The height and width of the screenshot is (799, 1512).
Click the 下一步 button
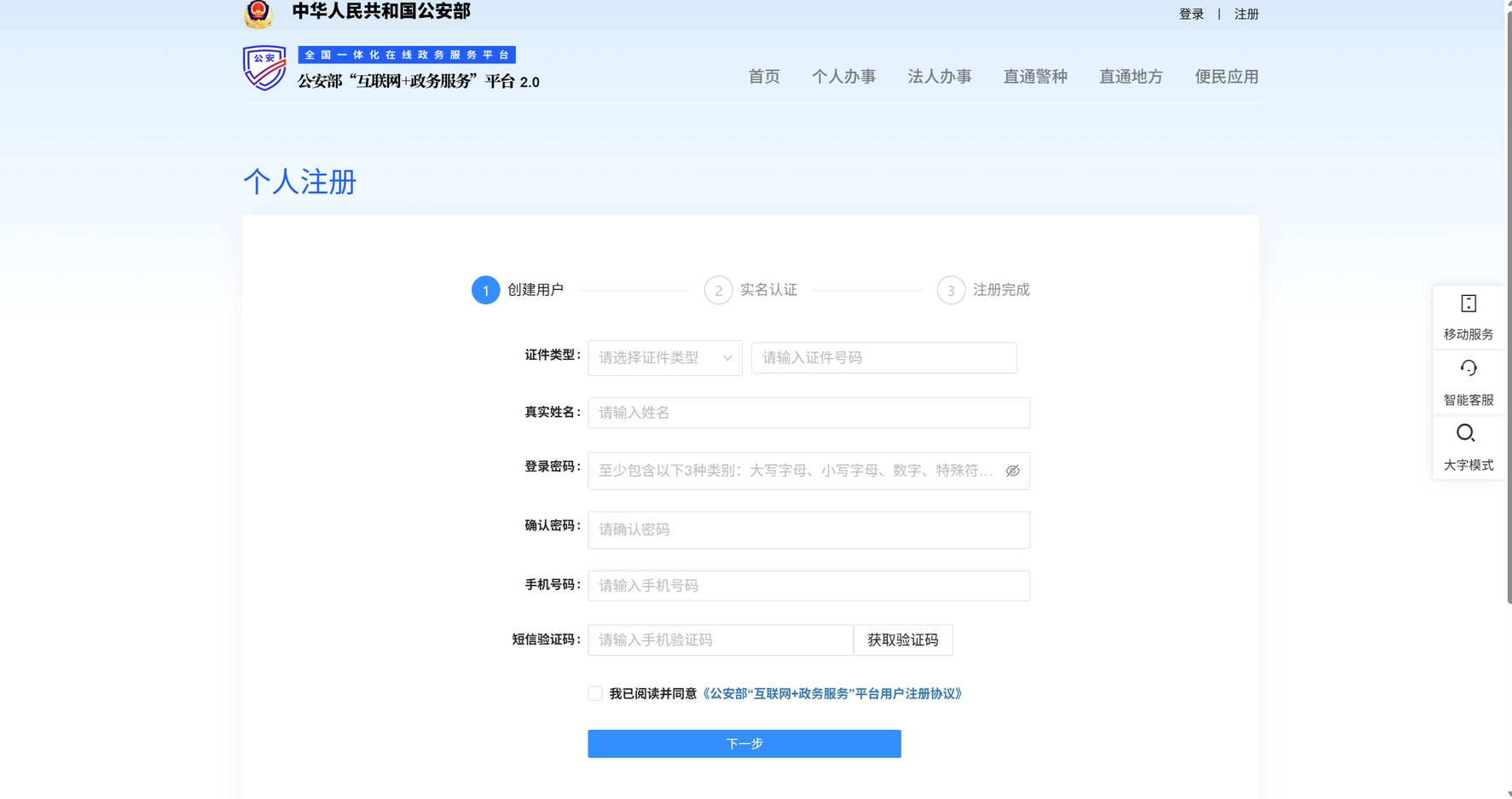click(x=744, y=743)
